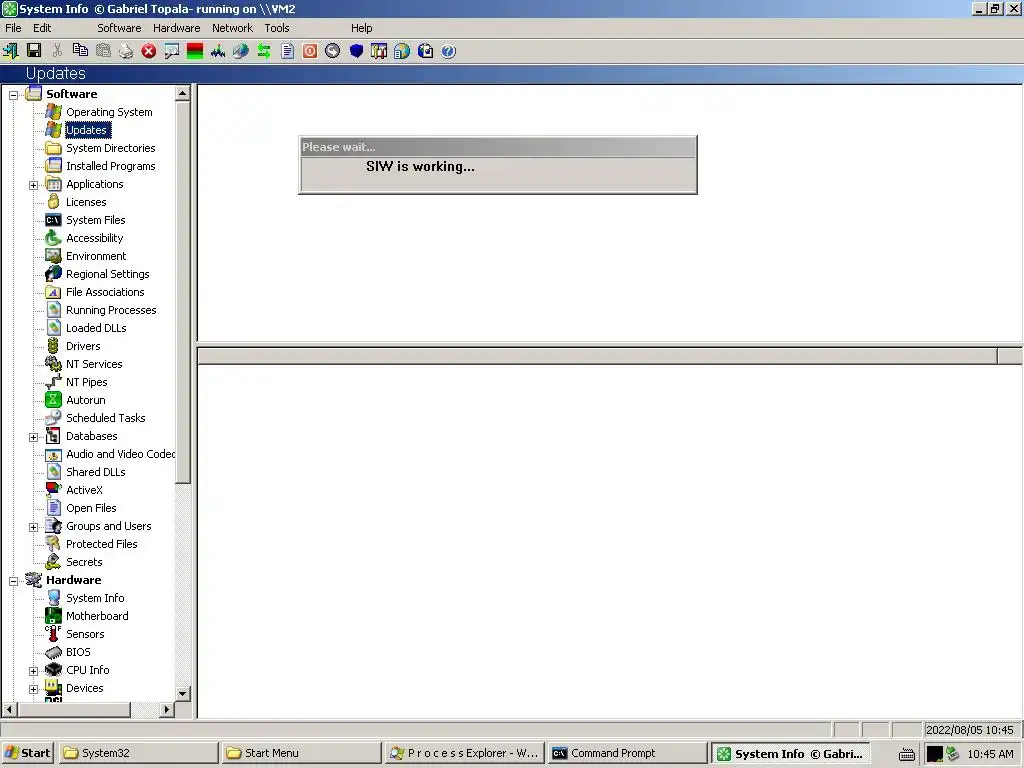Click tree horizontal scrollbar right arrow

[x=167, y=709]
